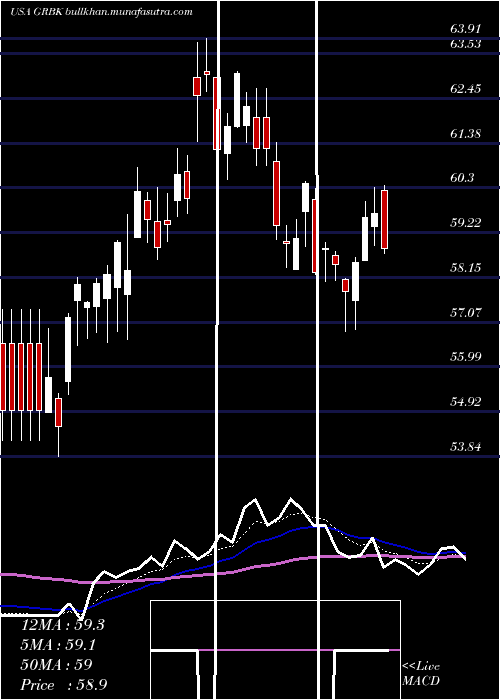500x700 pixels.
Task: Click the 53.84 price level label
Action: point(465,446)
